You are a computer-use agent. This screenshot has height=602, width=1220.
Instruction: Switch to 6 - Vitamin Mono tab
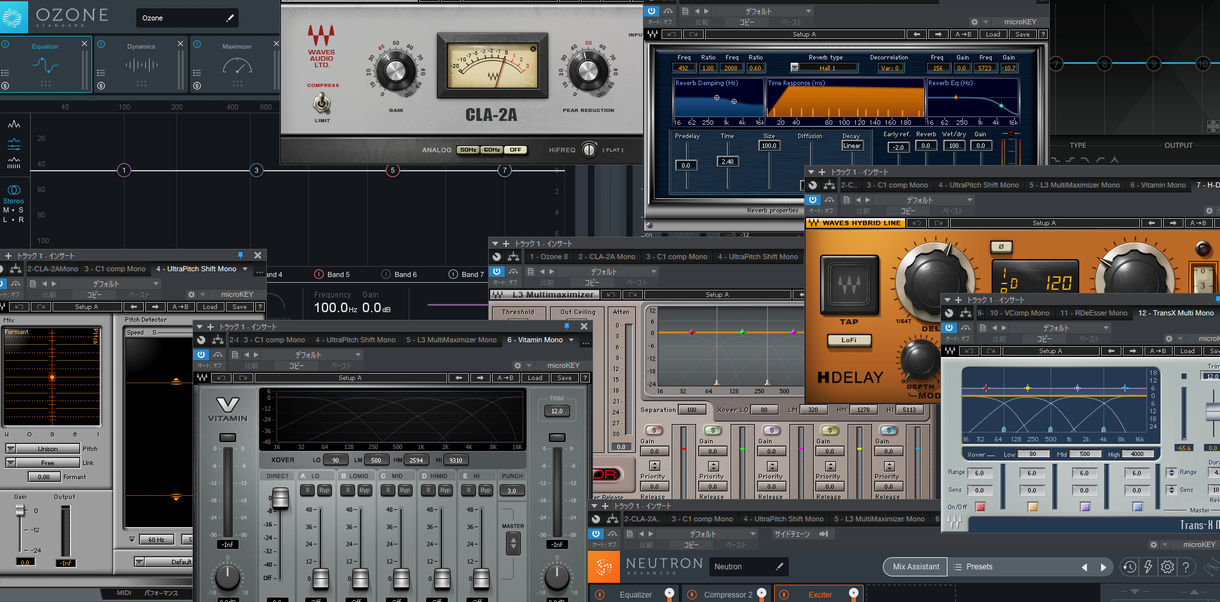[537, 340]
